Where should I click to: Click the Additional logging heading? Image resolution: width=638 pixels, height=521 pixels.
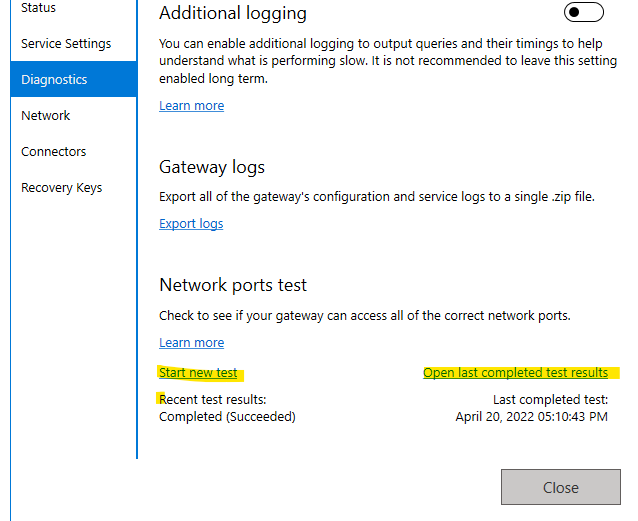pos(233,13)
